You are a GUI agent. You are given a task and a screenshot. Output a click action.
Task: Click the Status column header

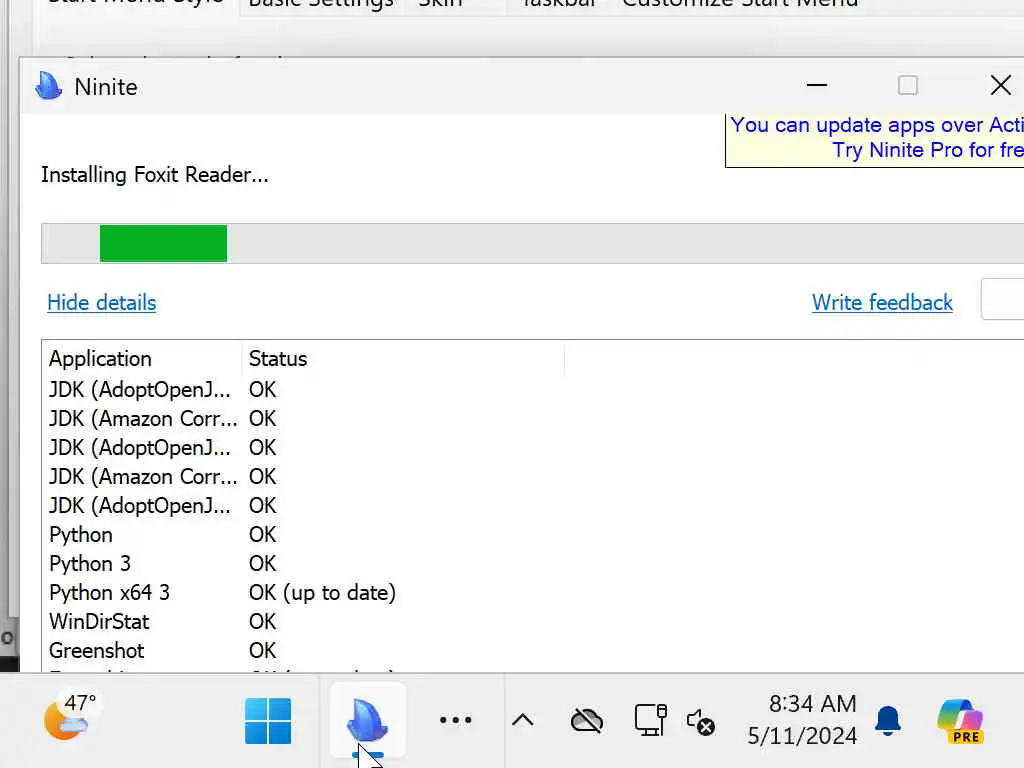[x=402, y=359]
